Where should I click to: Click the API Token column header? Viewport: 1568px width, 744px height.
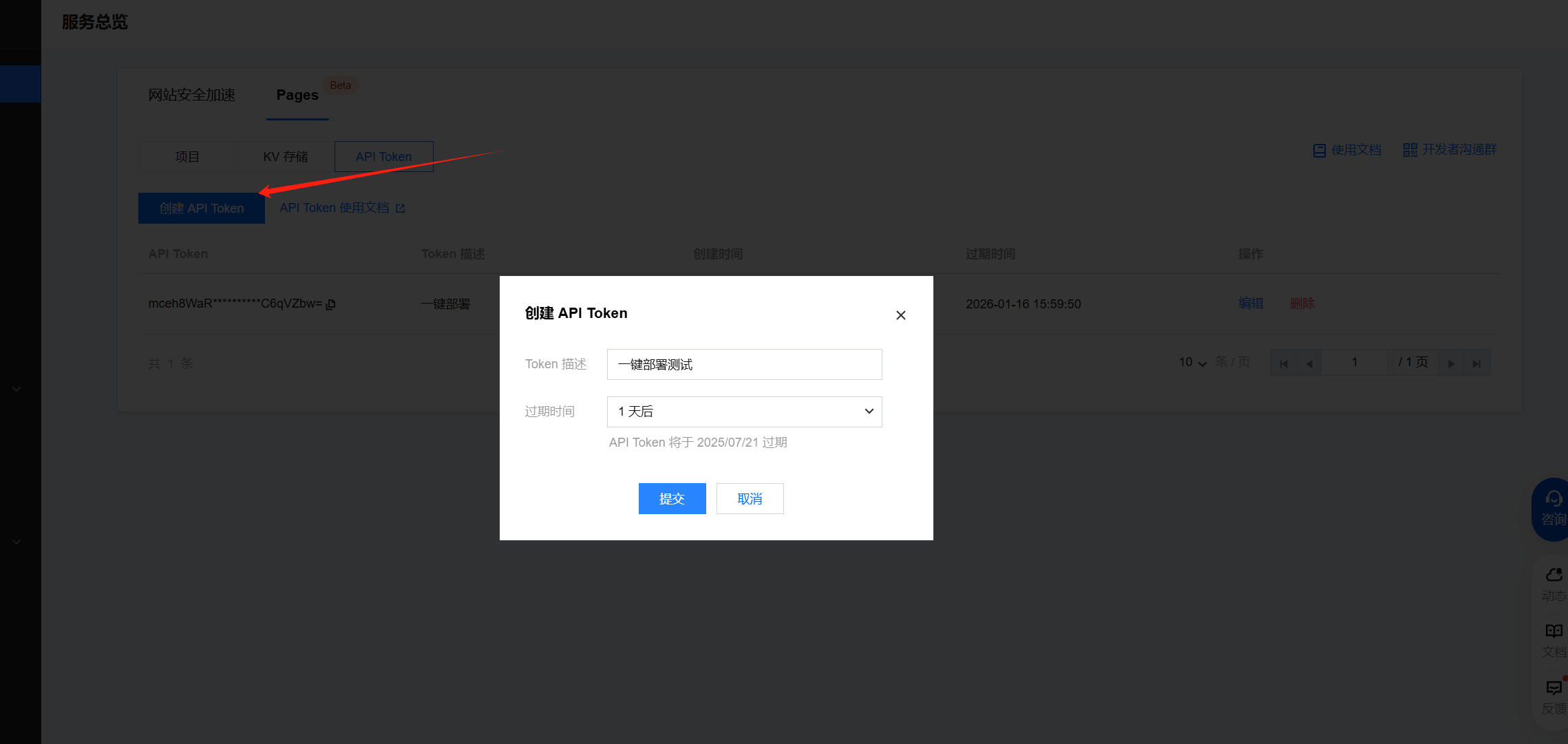(178, 254)
